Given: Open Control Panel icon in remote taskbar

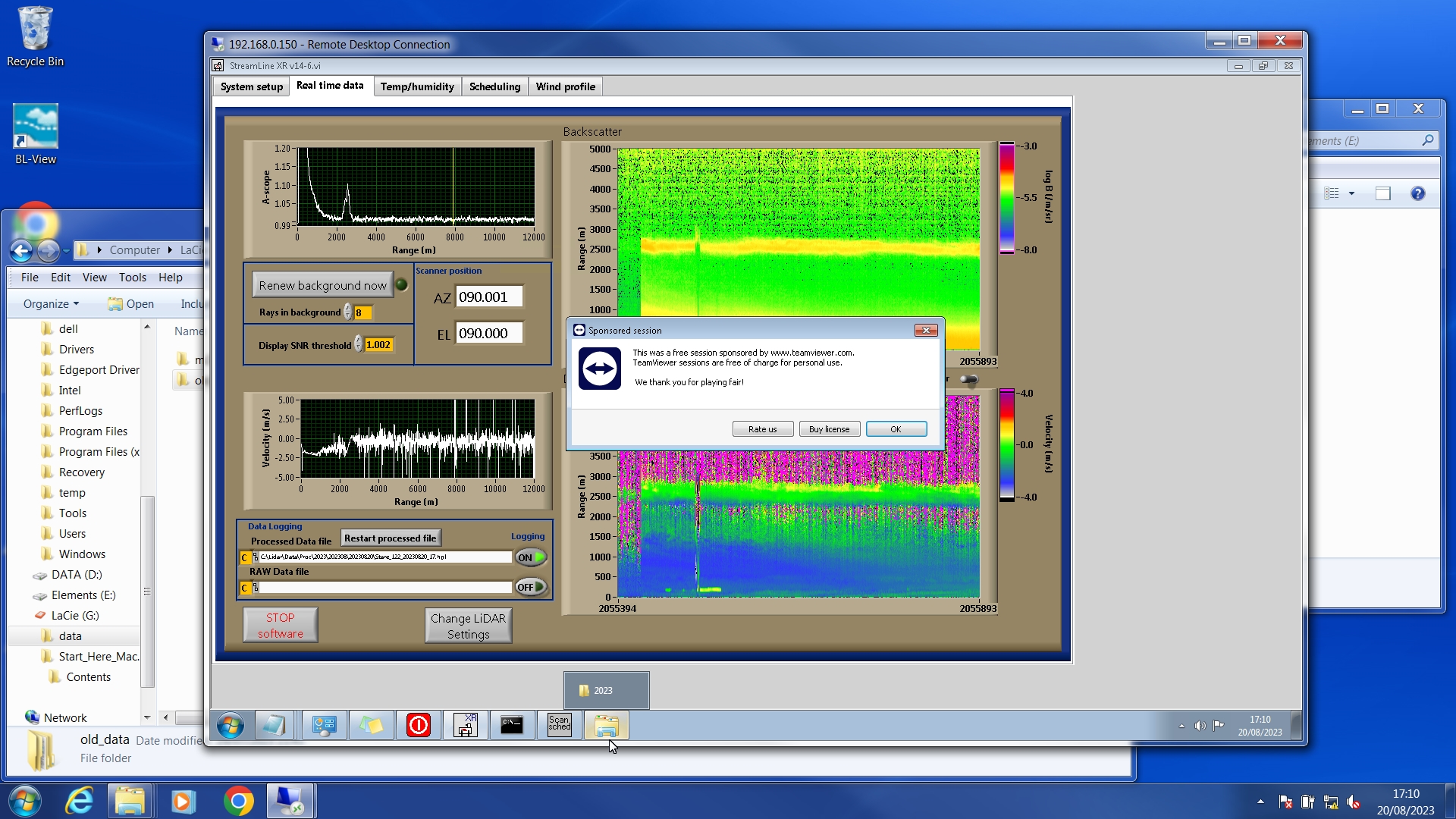Looking at the screenshot, I should [x=324, y=726].
